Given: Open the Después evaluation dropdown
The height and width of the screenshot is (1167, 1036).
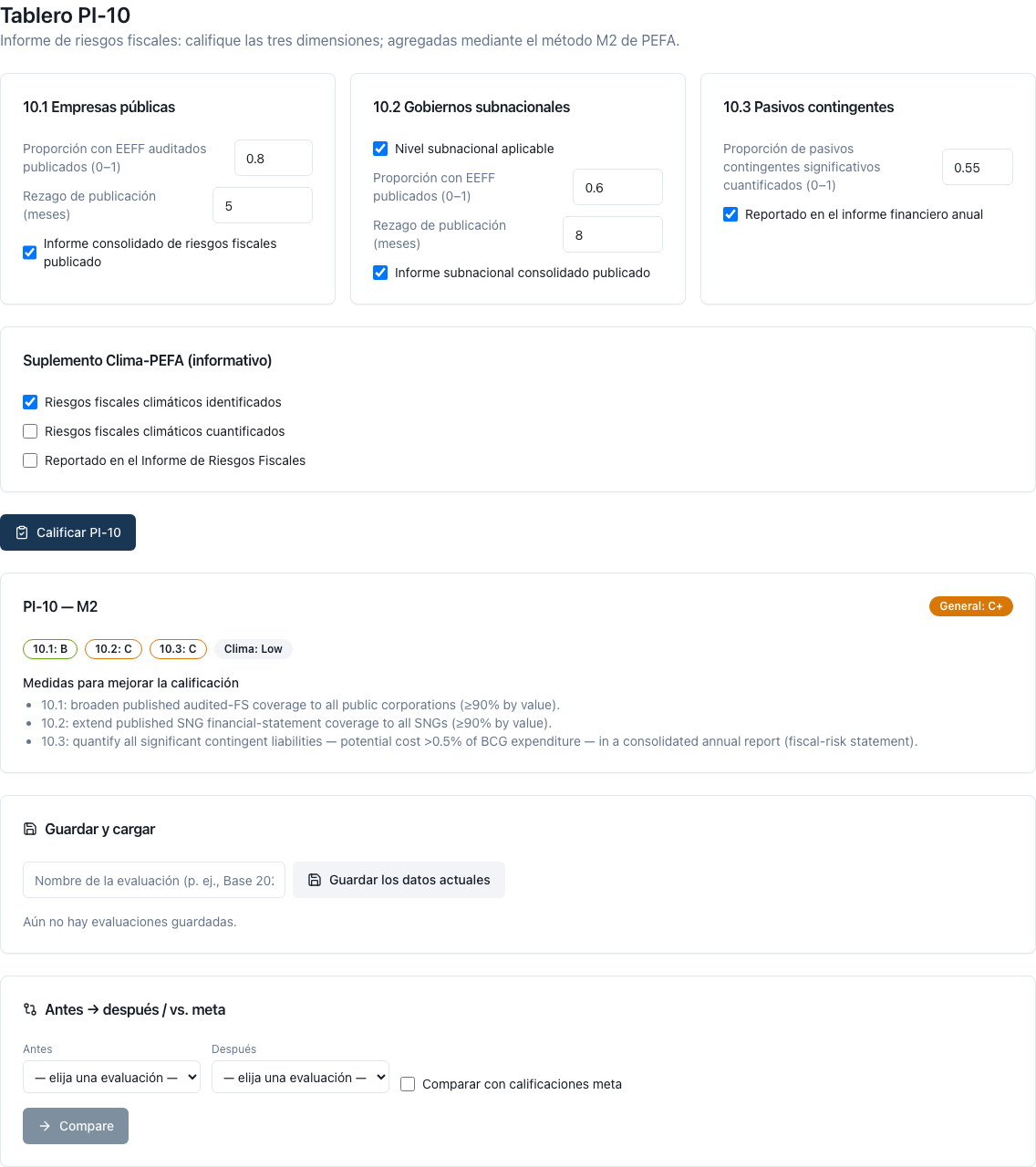Looking at the screenshot, I should pos(300,1077).
